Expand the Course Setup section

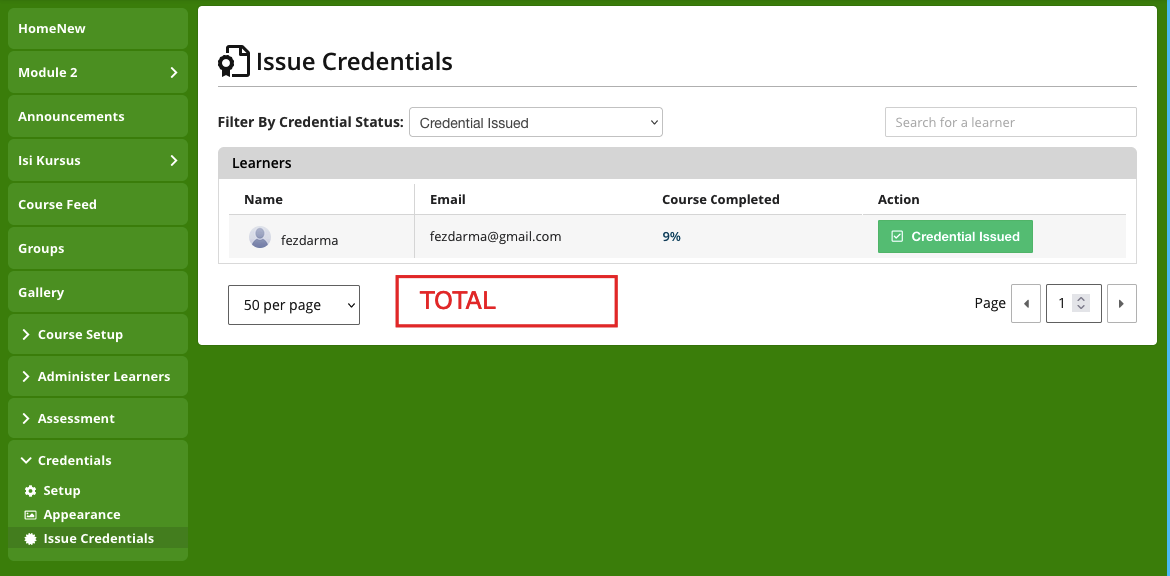pyautogui.click(x=98, y=334)
